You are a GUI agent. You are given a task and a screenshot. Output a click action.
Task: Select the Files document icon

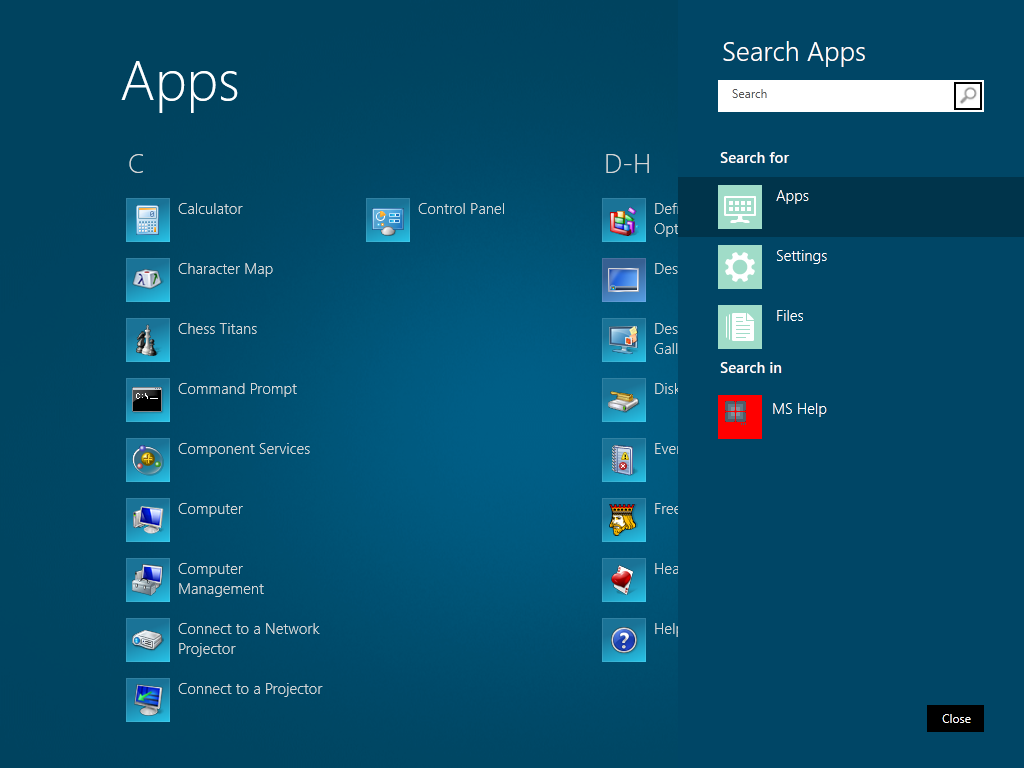point(740,327)
